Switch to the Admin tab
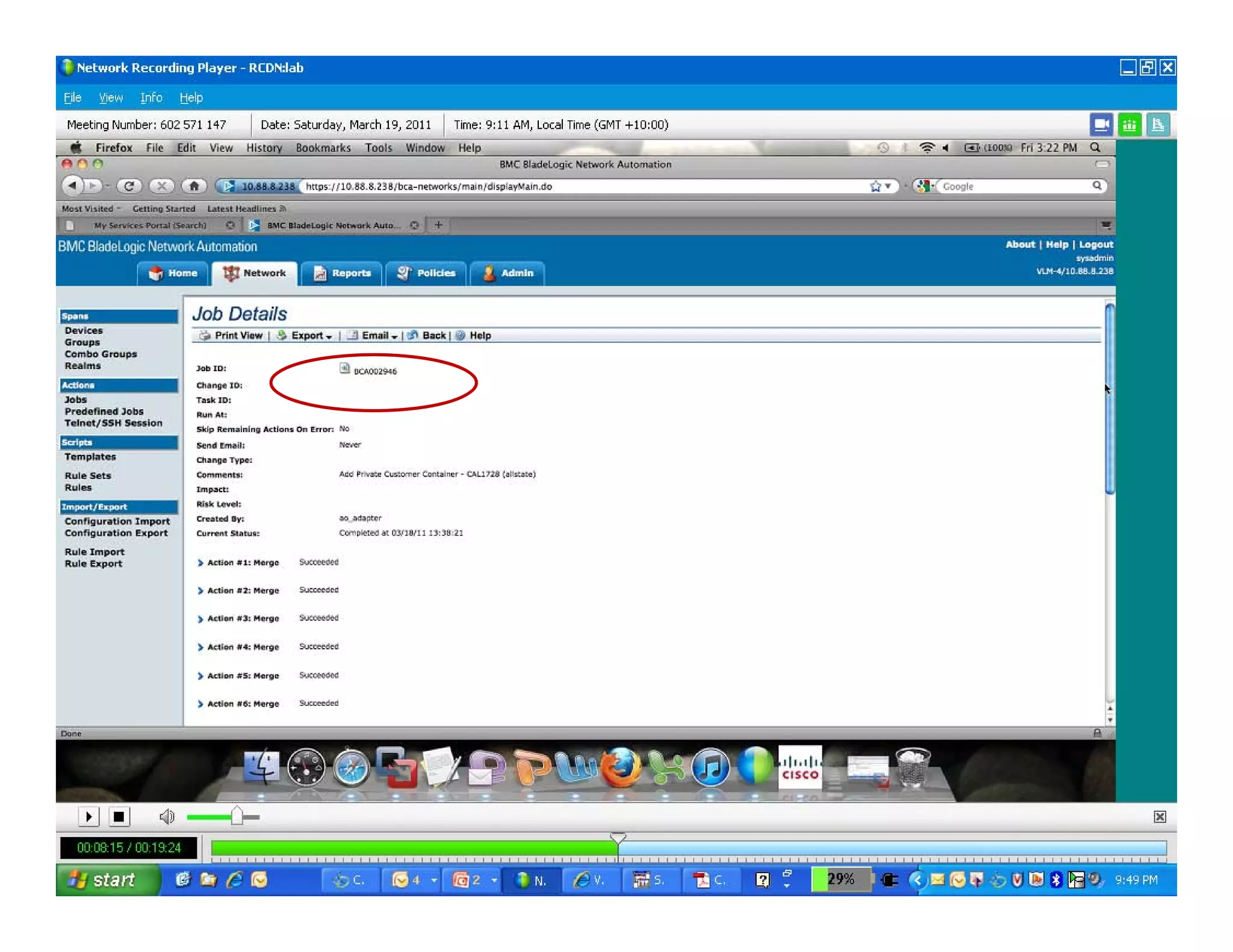 [508, 273]
